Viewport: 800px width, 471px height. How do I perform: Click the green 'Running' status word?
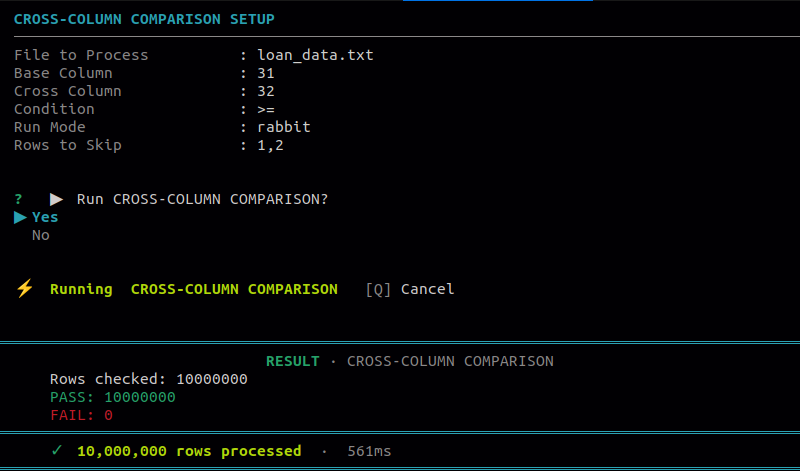click(x=81, y=289)
